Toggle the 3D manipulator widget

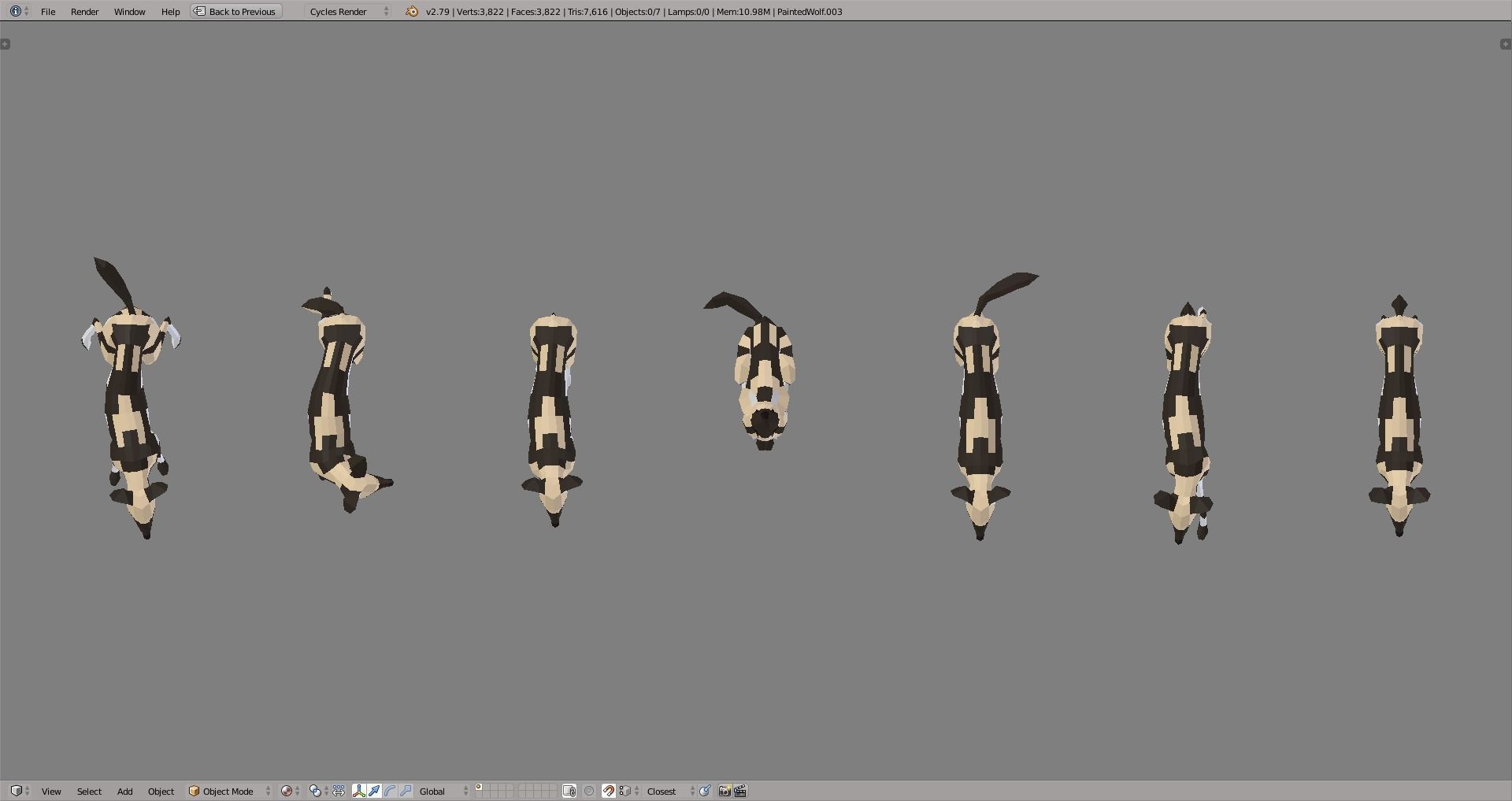[359, 791]
